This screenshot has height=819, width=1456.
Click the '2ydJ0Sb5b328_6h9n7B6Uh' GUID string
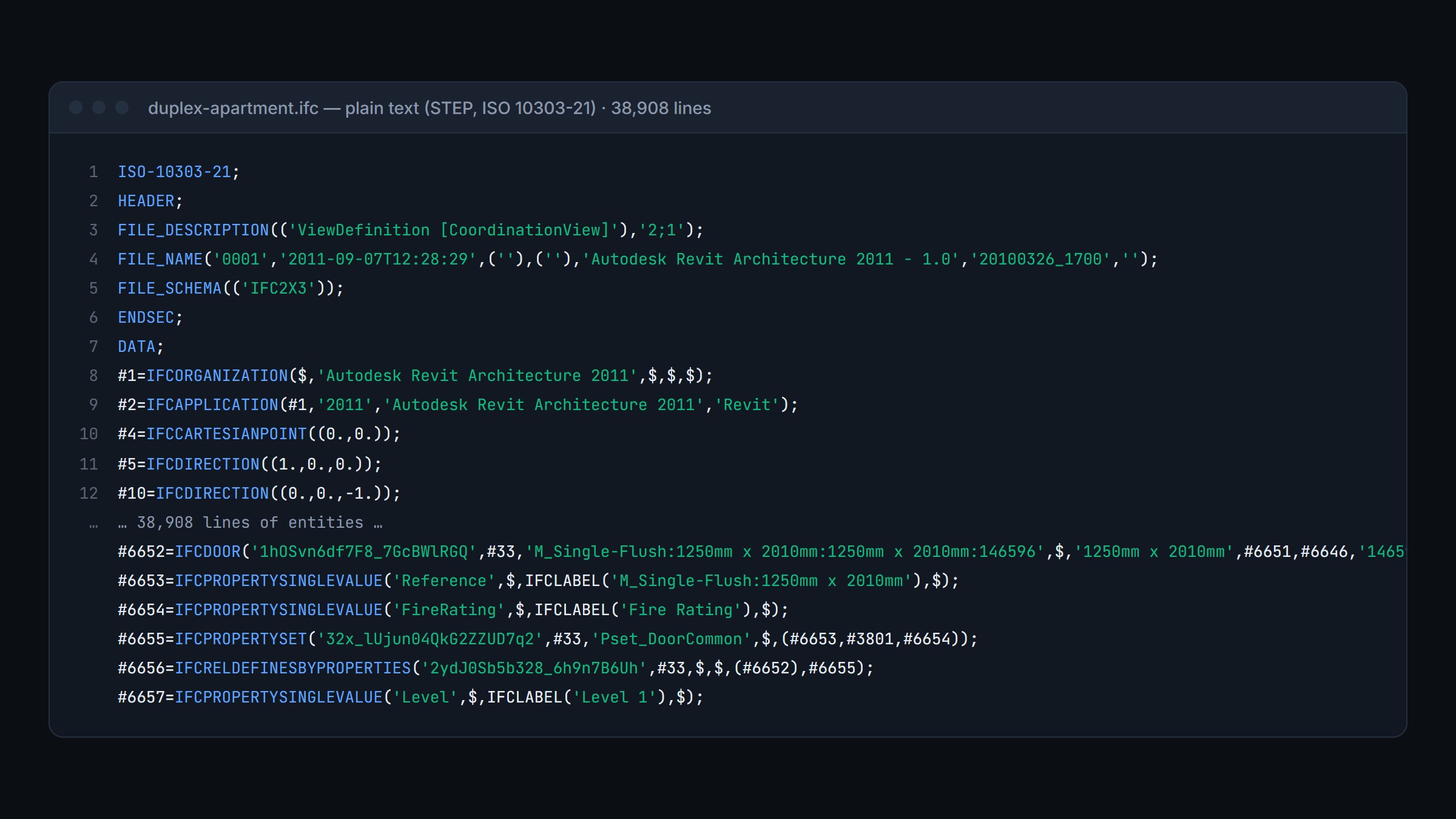coord(534,668)
